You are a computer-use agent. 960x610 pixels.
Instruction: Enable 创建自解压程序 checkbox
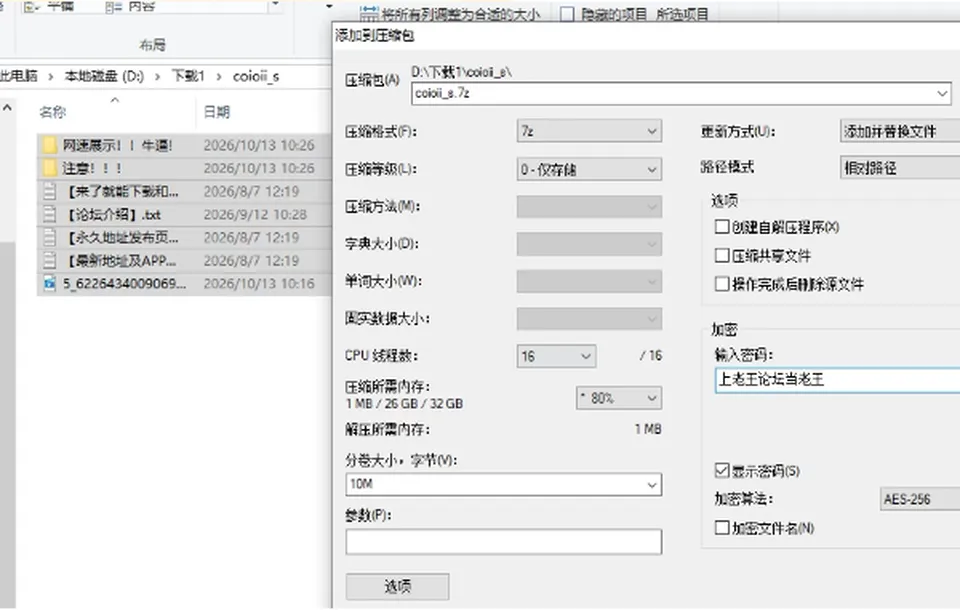pyautogui.click(x=722, y=227)
